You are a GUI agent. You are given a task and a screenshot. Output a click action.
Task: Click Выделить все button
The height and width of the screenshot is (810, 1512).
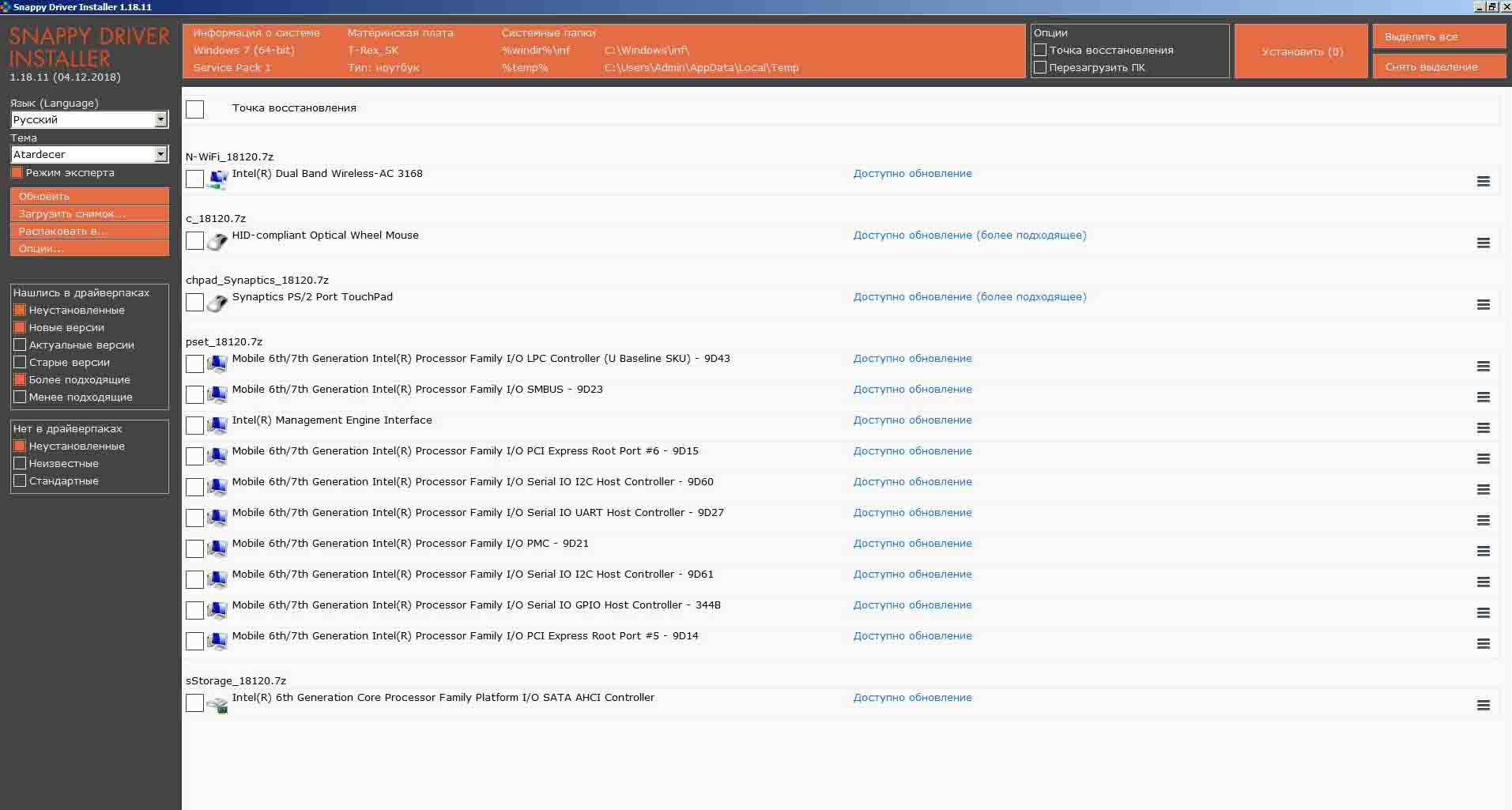point(1439,36)
